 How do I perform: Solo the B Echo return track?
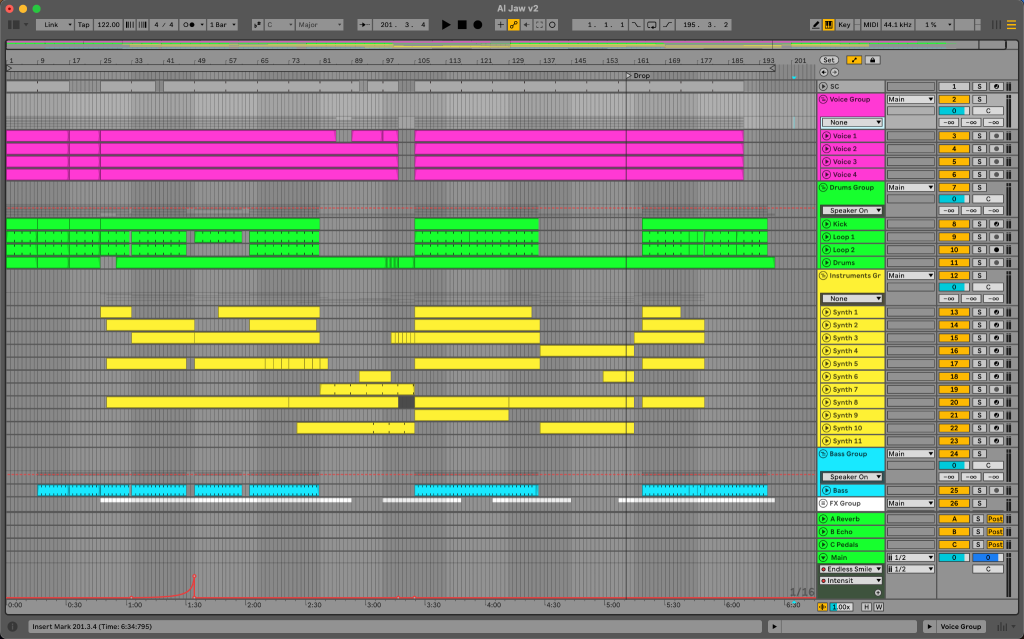click(x=978, y=532)
